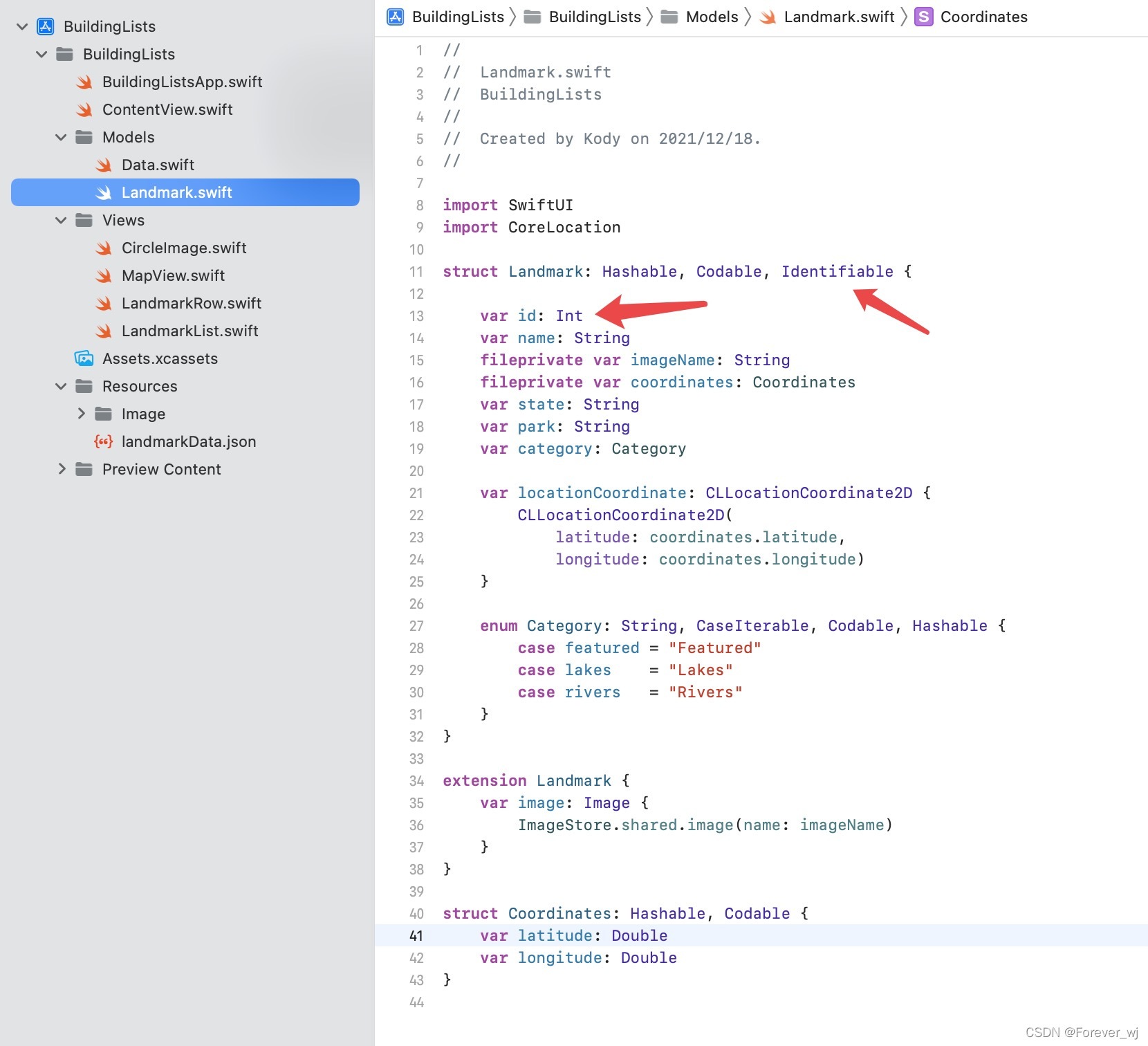Click the Identifiable protocol on line 11
Image resolution: width=1148 pixels, height=1046 pixels.
pyautogui.click(x=837, y=271)
